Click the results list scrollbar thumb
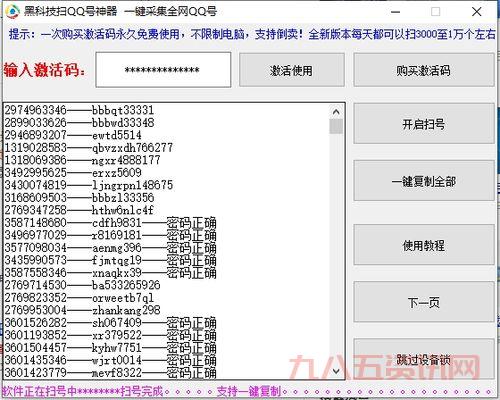This screenshot has width=500, height=400. (336, 127)
